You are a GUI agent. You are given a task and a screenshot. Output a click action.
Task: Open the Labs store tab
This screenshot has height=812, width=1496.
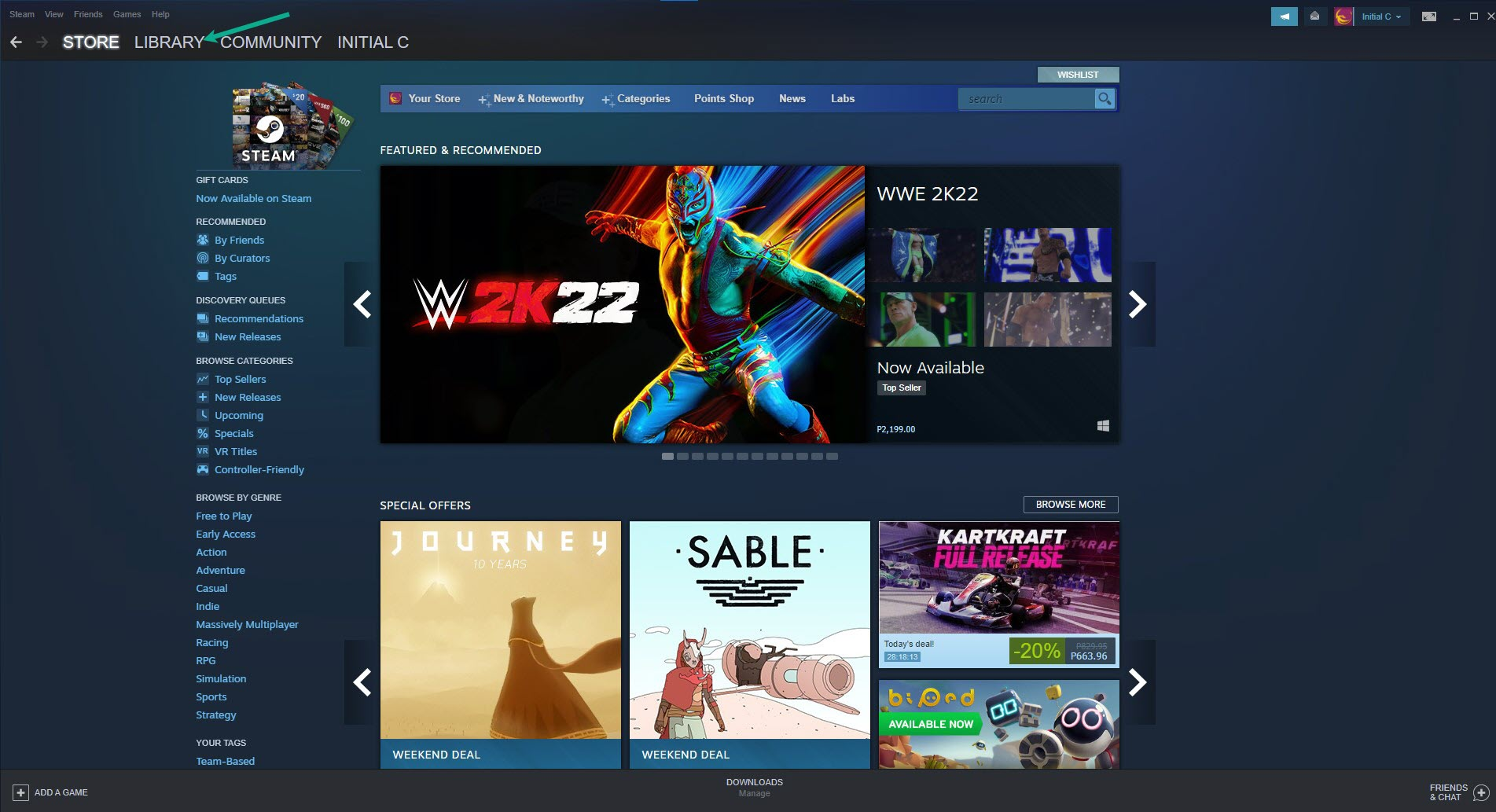coord(843,99)
